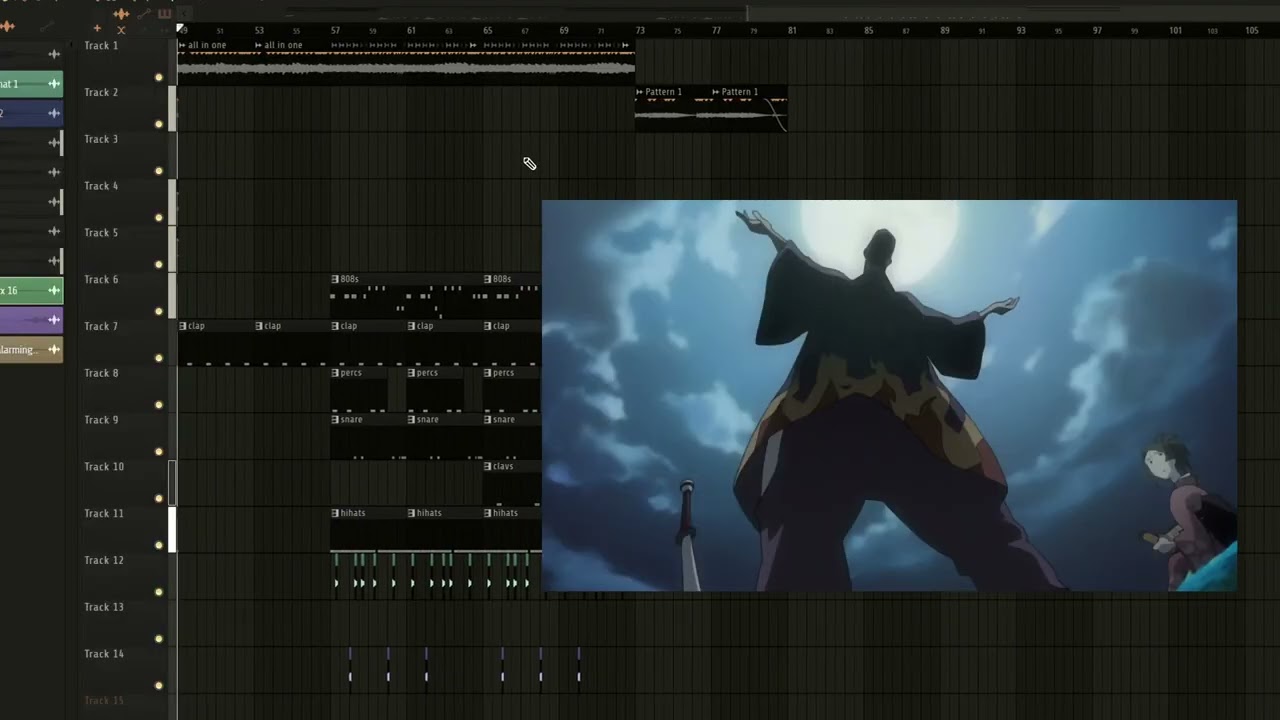Click the orange plus icon in the playlist toolbar
The image size is (1280, 720).
pos(97,28)
